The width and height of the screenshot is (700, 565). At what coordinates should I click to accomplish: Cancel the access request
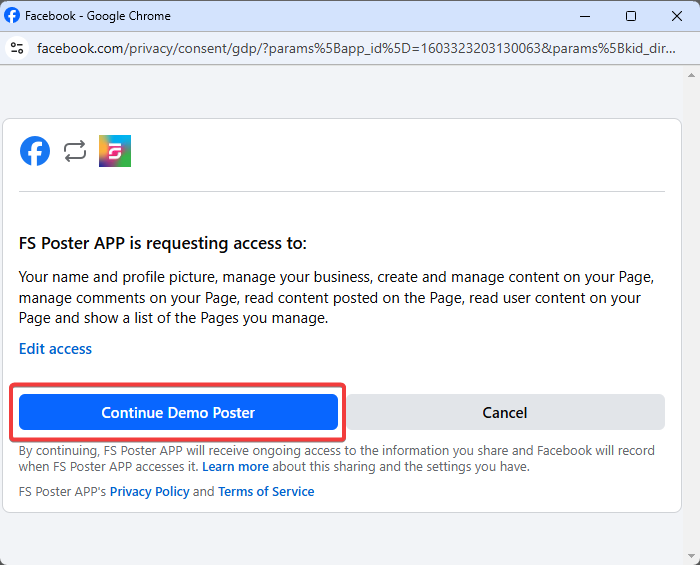click(x=505, y=412)
